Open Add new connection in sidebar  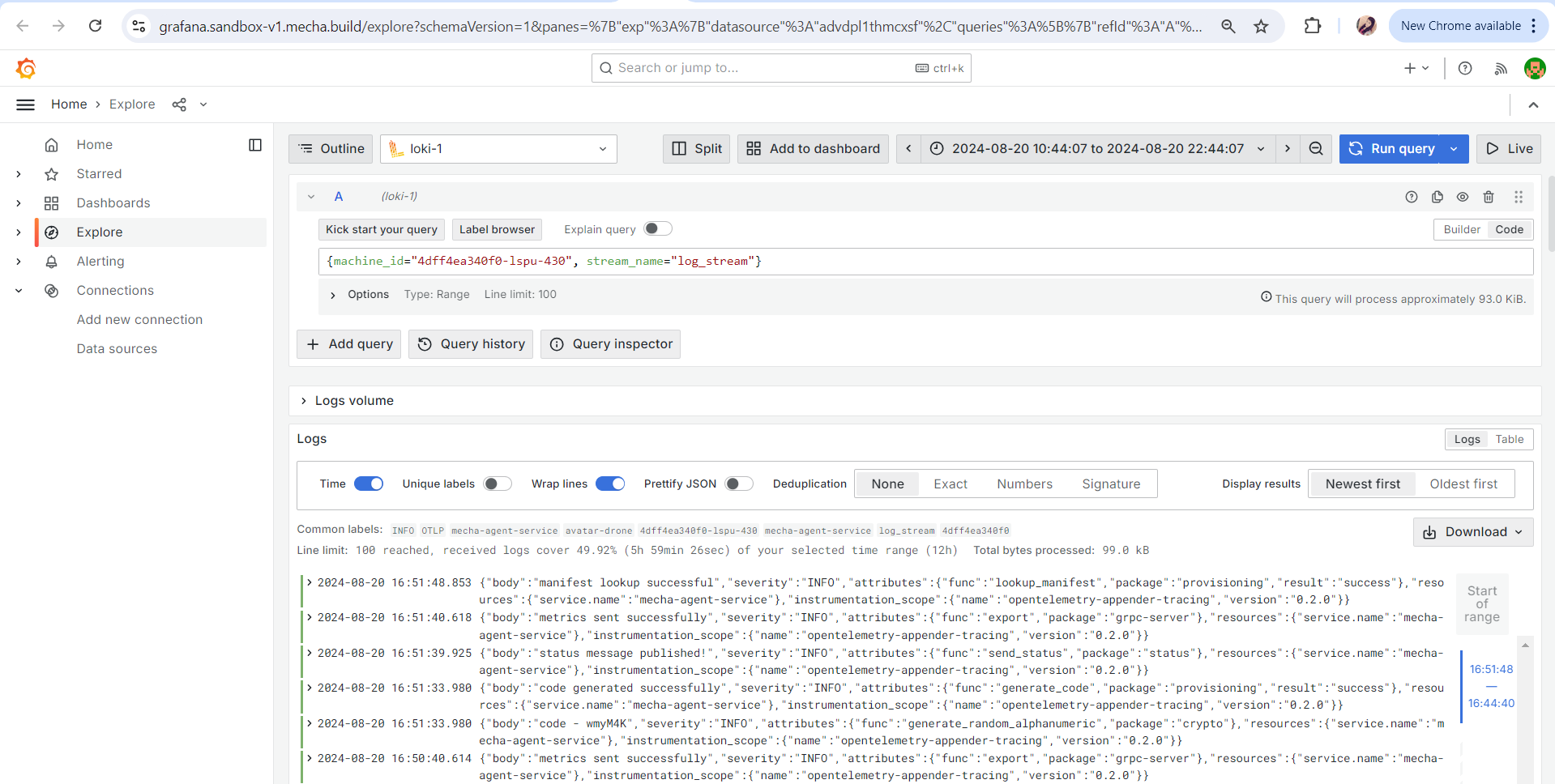click(x=139, y=320)
